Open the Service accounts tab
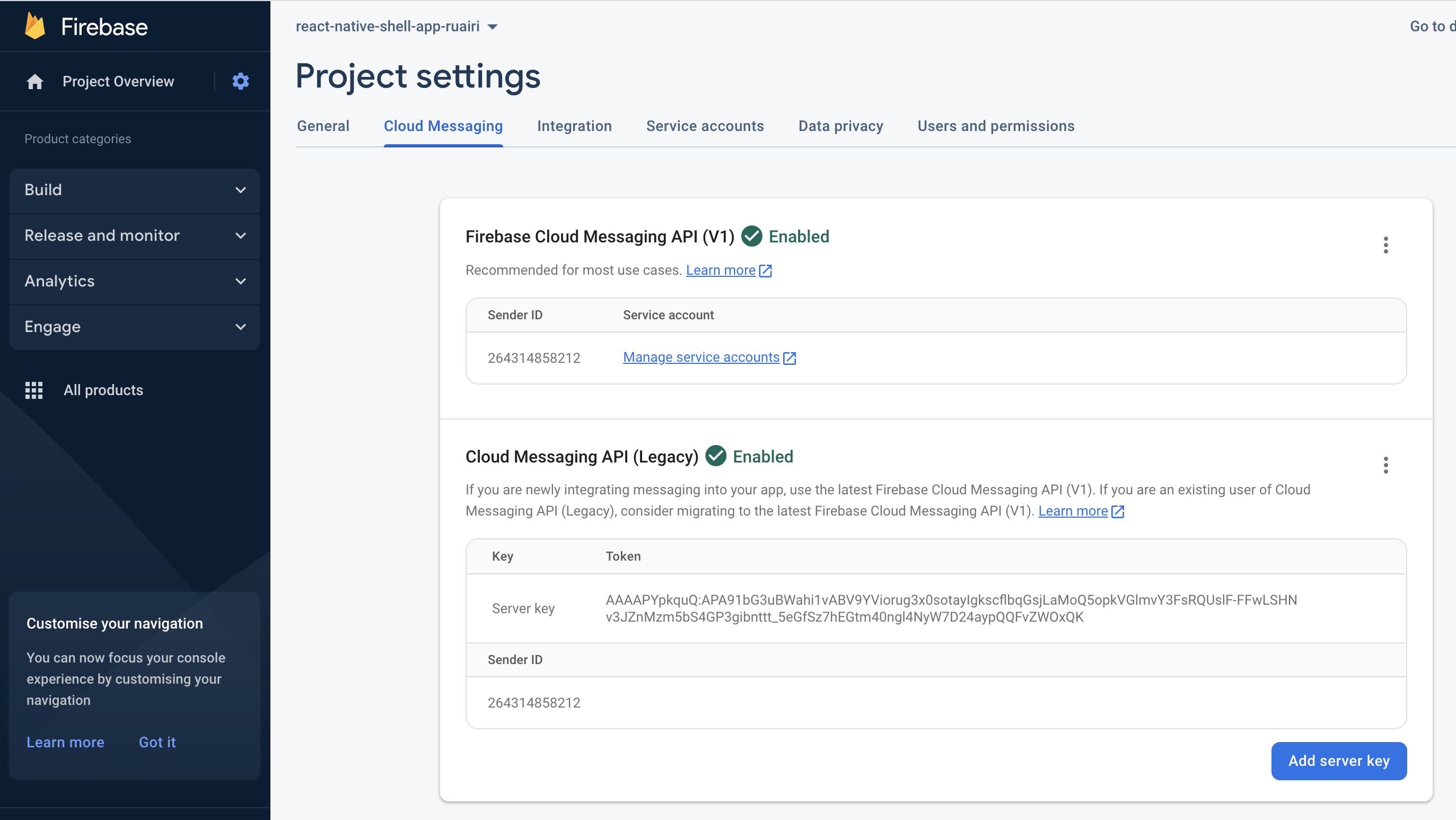Image resolution: width=1456 pixels, height=820 pixels. pos(705,126)
